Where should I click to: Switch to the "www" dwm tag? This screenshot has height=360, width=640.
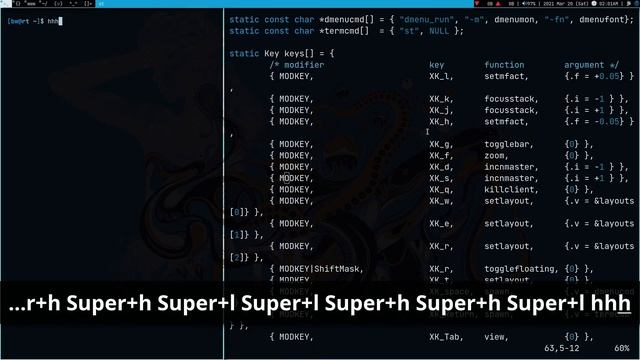(31, 4)
